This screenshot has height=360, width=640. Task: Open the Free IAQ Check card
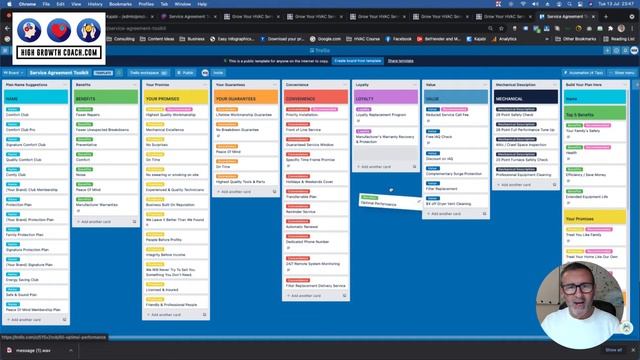[x=456, y=136]
